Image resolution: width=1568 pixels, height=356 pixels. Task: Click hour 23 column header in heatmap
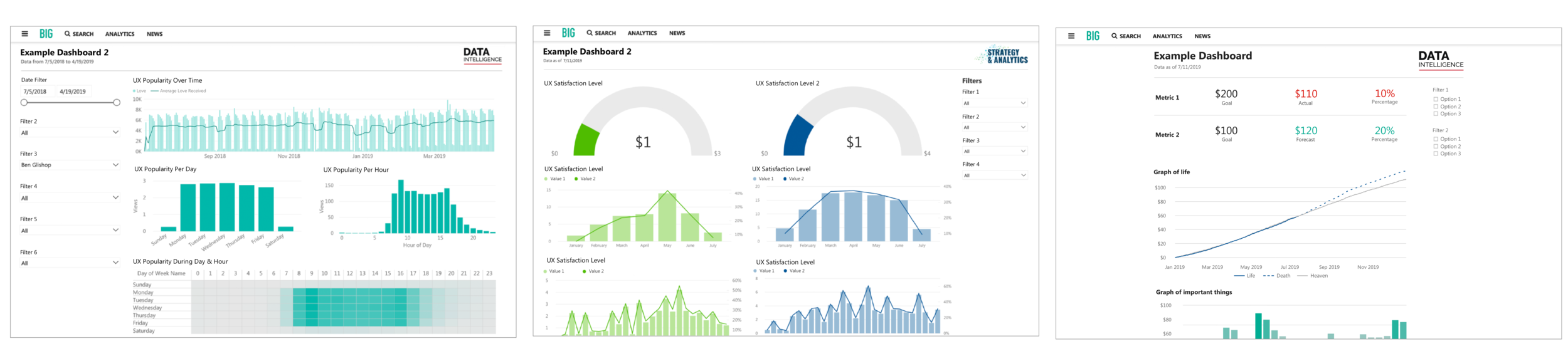point(489,273)
